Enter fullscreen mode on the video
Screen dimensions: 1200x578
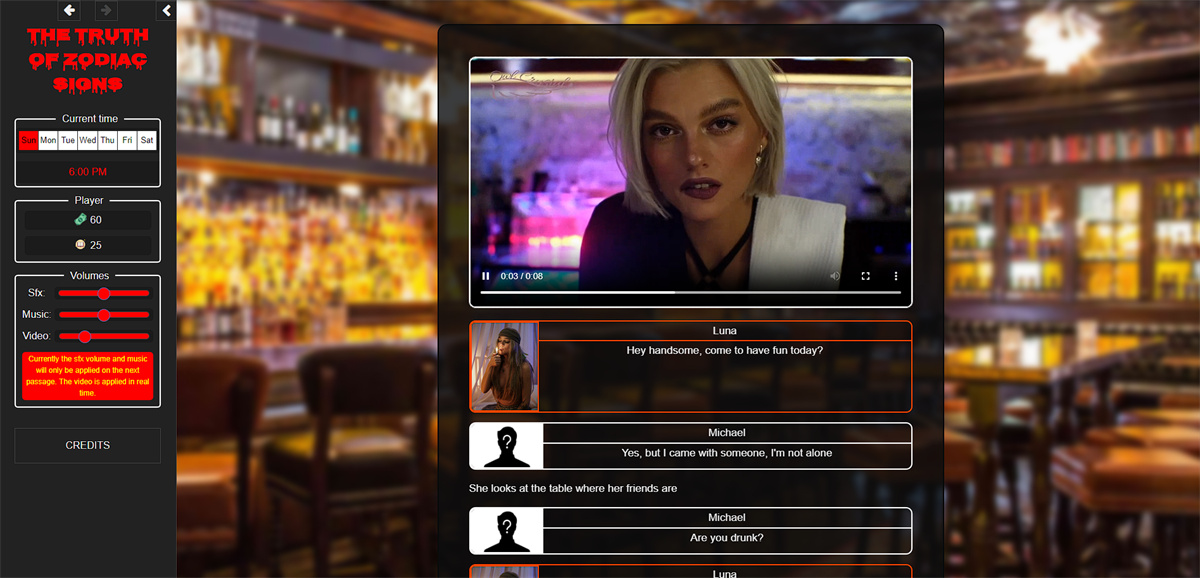(x=866, y=276)
